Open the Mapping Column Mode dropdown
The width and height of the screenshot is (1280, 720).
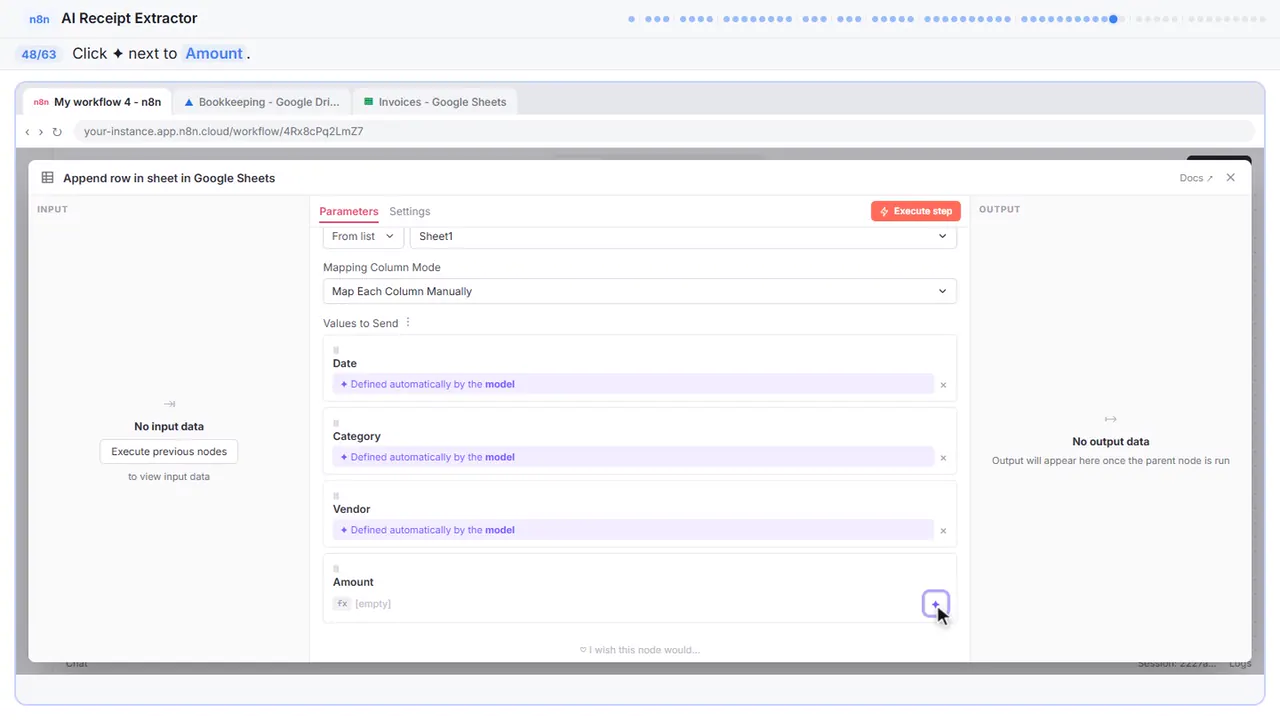(x=640, y=291)
